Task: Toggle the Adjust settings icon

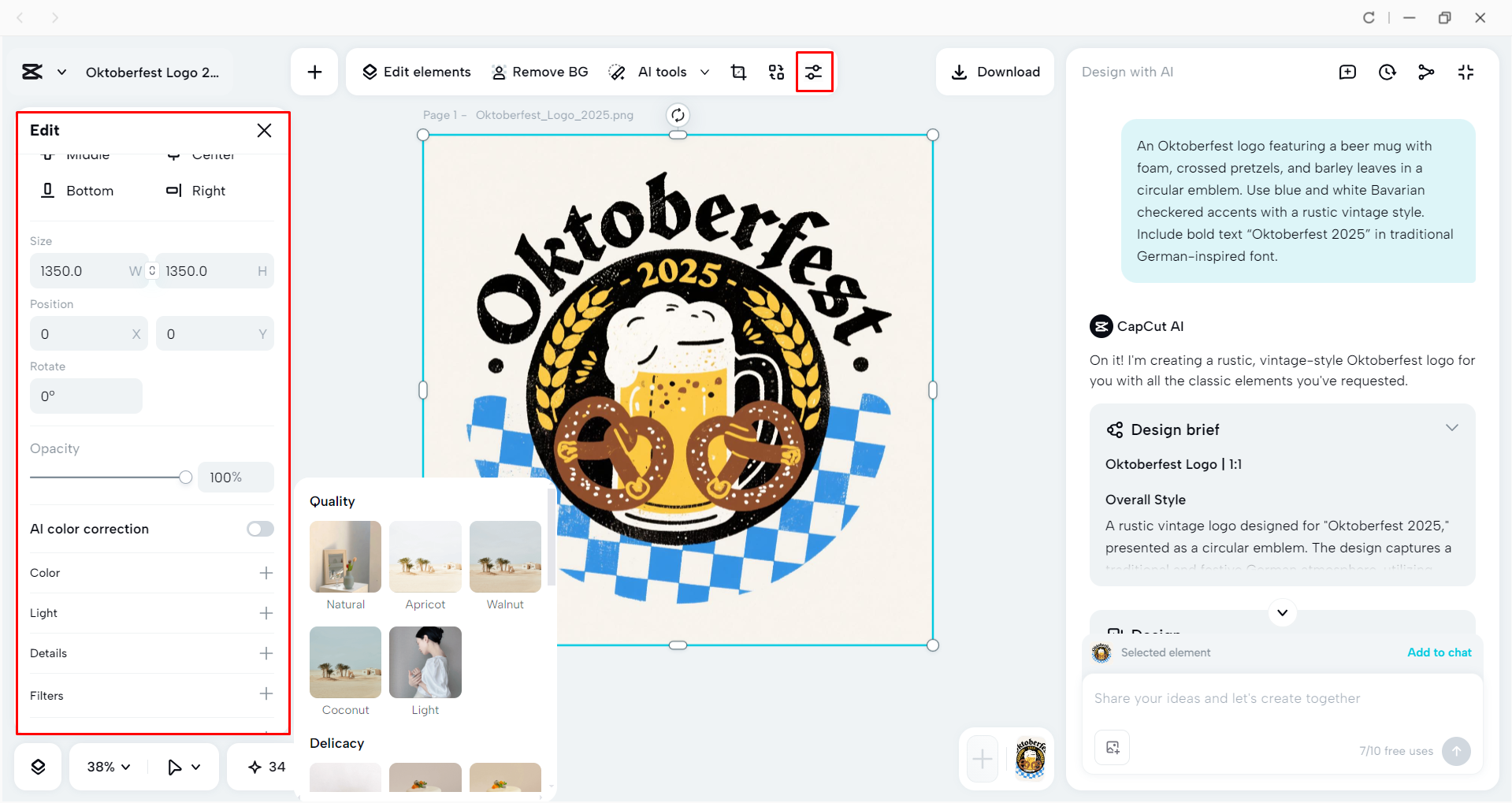Action: point(814,72)
